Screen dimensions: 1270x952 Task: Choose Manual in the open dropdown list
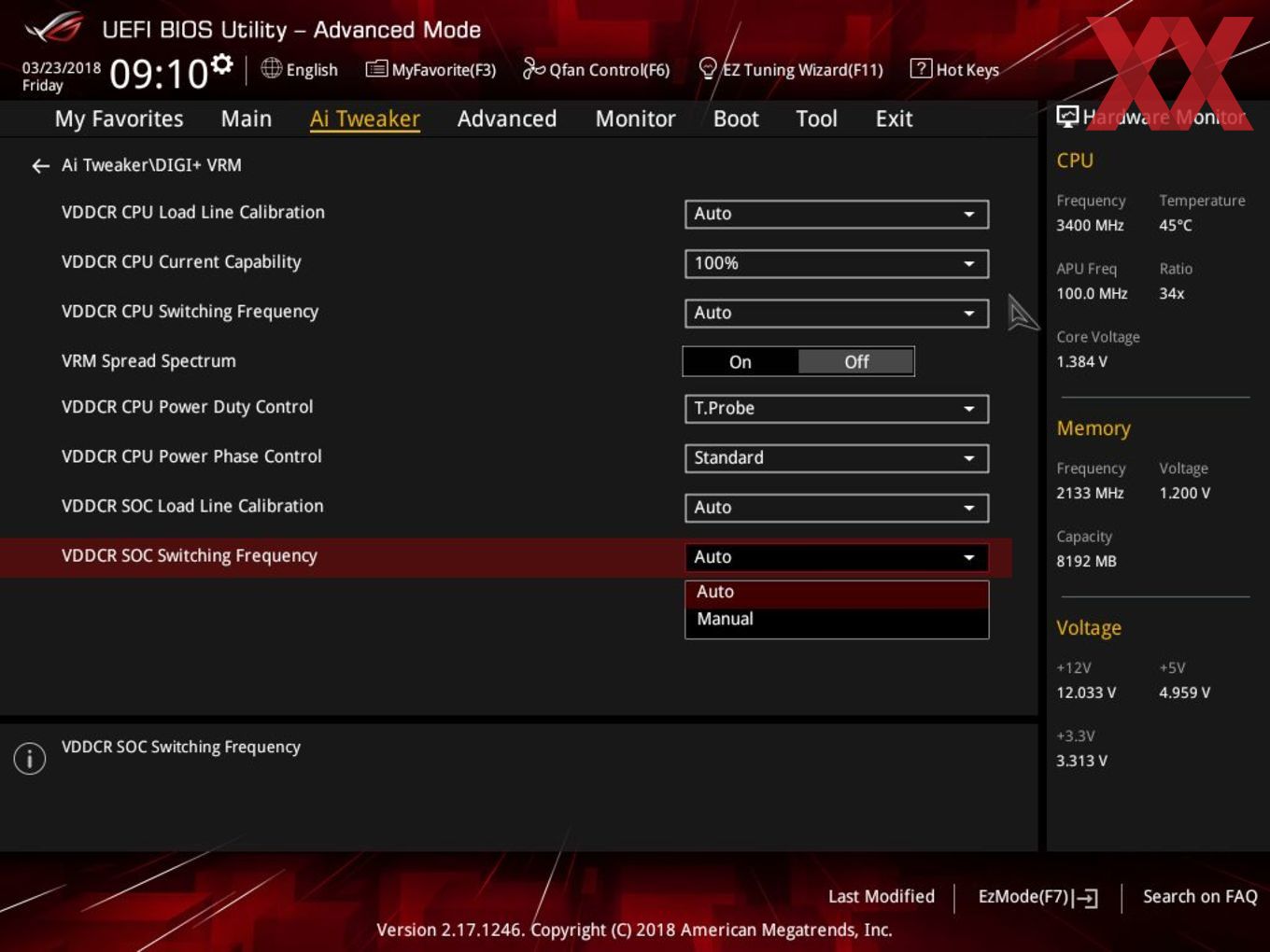(x=837, y=620)
